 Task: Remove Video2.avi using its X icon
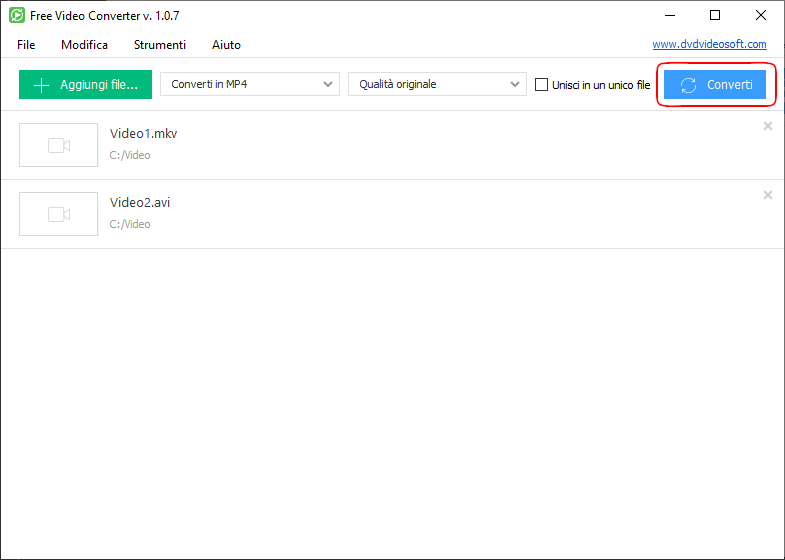[x=767, y=195]
